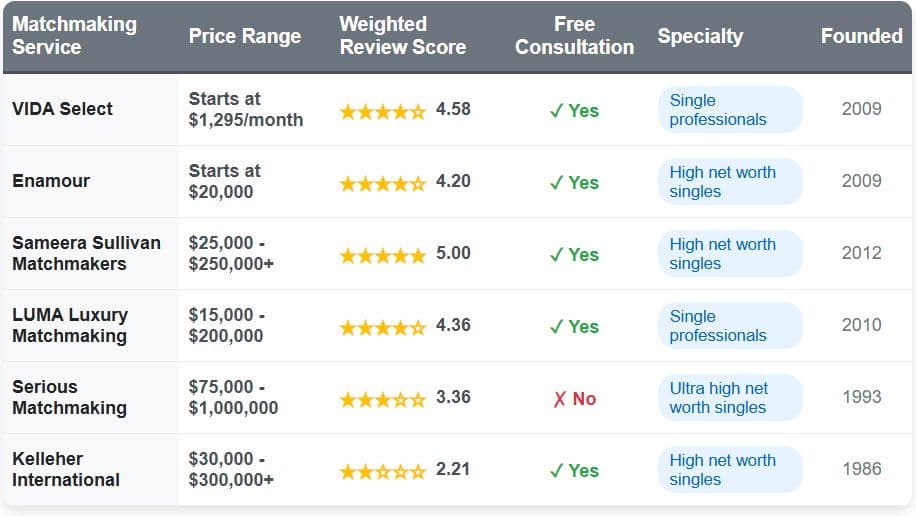916x516 pixels.
Task: Click the Kelleher International service name
Action: pos(66,469)
